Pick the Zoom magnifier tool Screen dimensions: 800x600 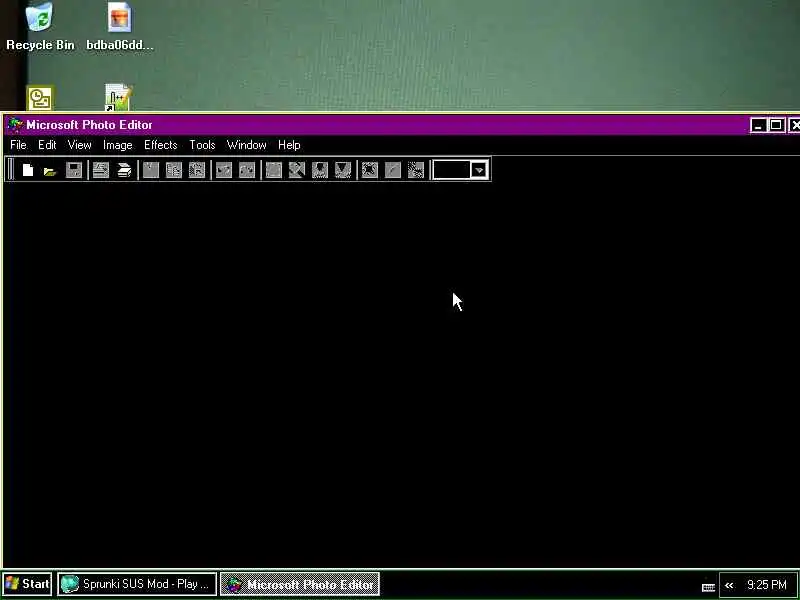pyautogui.click(x=296, y=170)
